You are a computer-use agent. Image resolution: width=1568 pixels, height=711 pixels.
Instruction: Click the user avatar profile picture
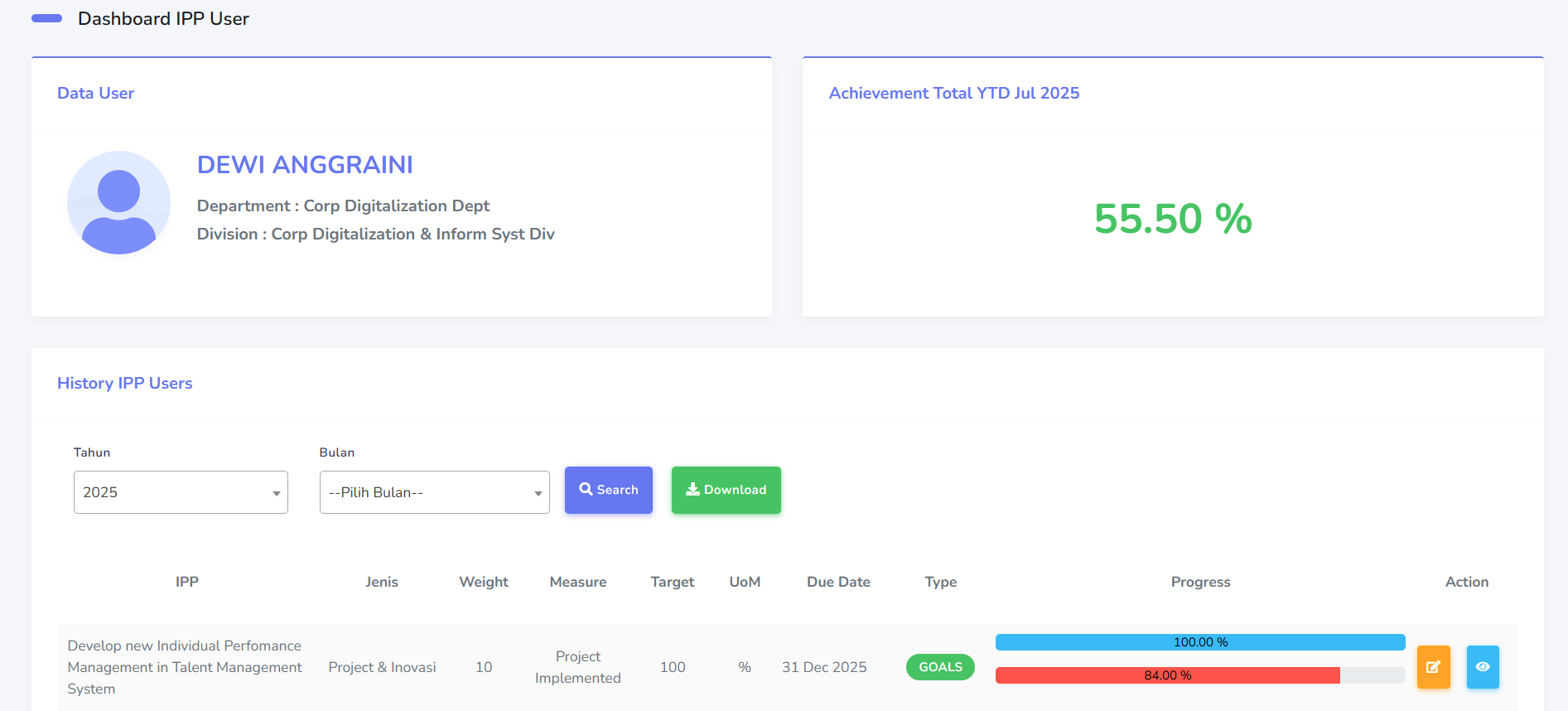coord(118,203)
